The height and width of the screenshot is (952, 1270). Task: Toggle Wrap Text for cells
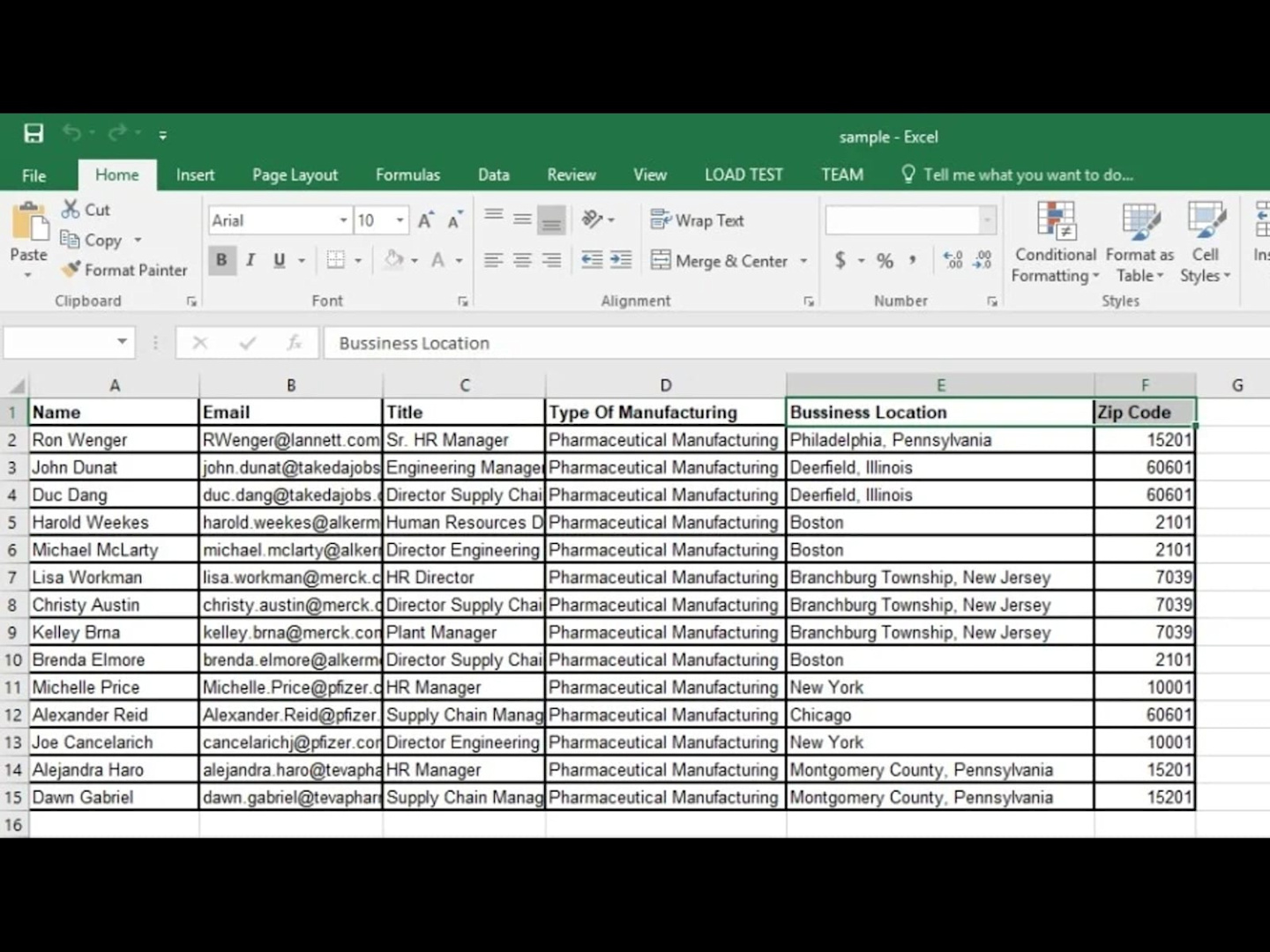697,220
